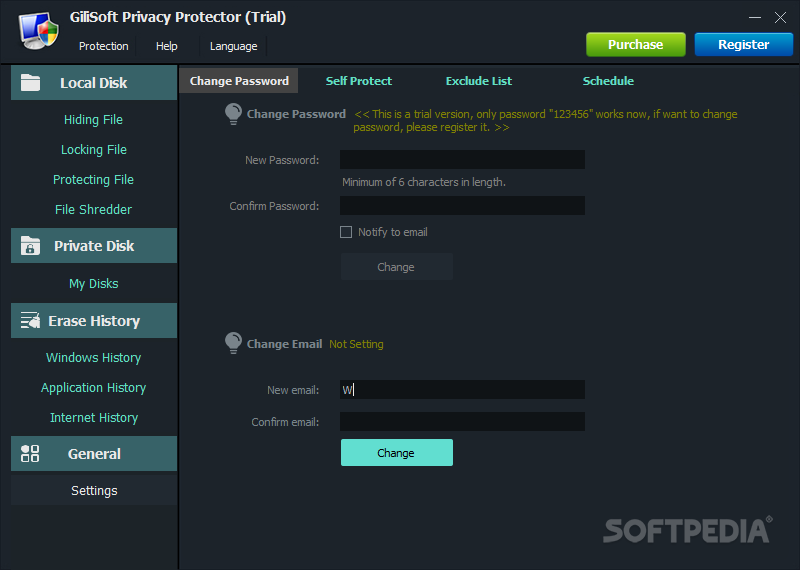Image resolution: width=800 pixels, height=570 pixels.
Task: Click the General grid icon
Action: point(30,453)
